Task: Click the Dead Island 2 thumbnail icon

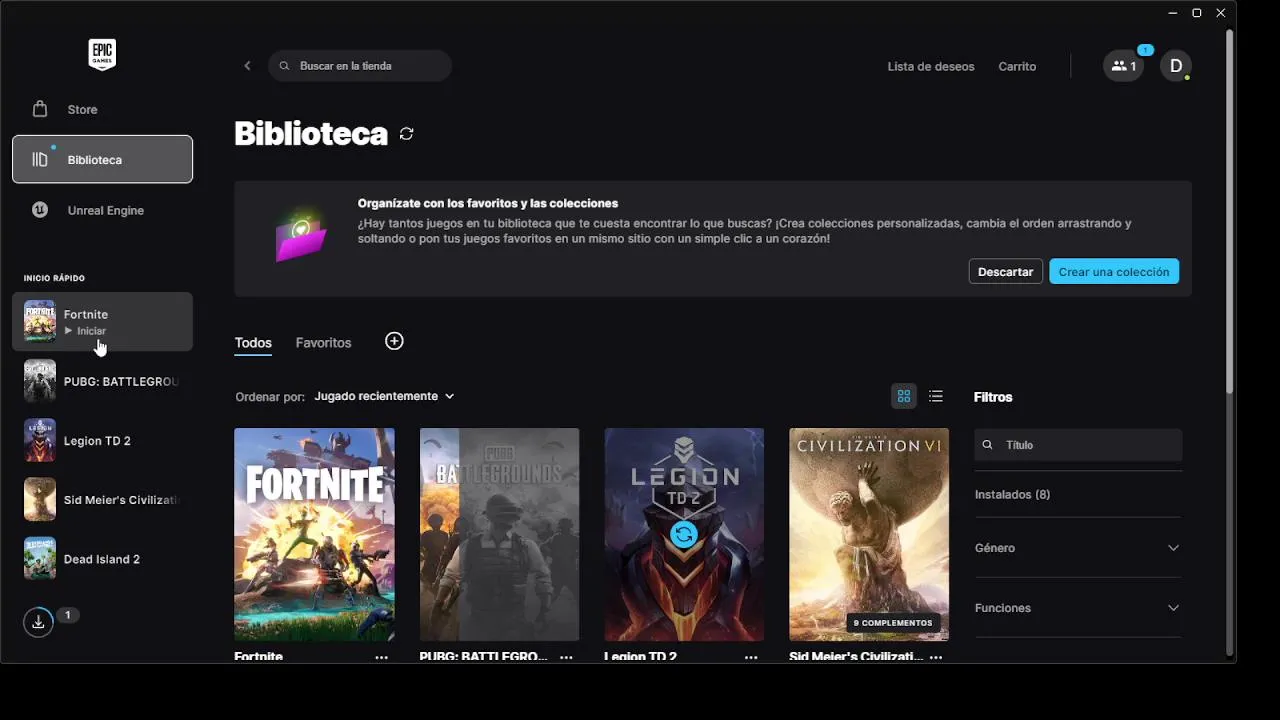Action: pos(40,558)
